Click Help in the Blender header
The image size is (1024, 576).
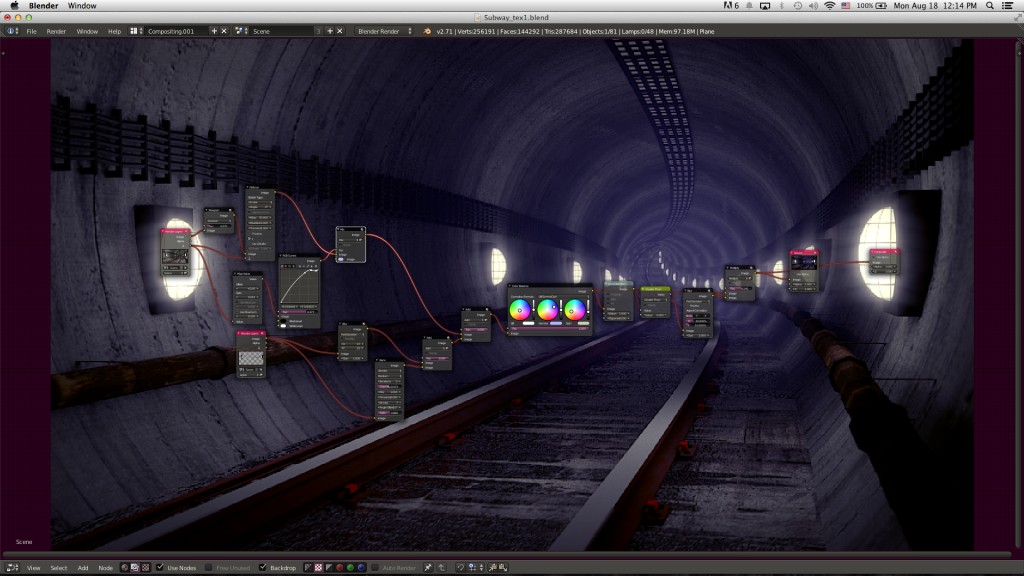point(112,31)
